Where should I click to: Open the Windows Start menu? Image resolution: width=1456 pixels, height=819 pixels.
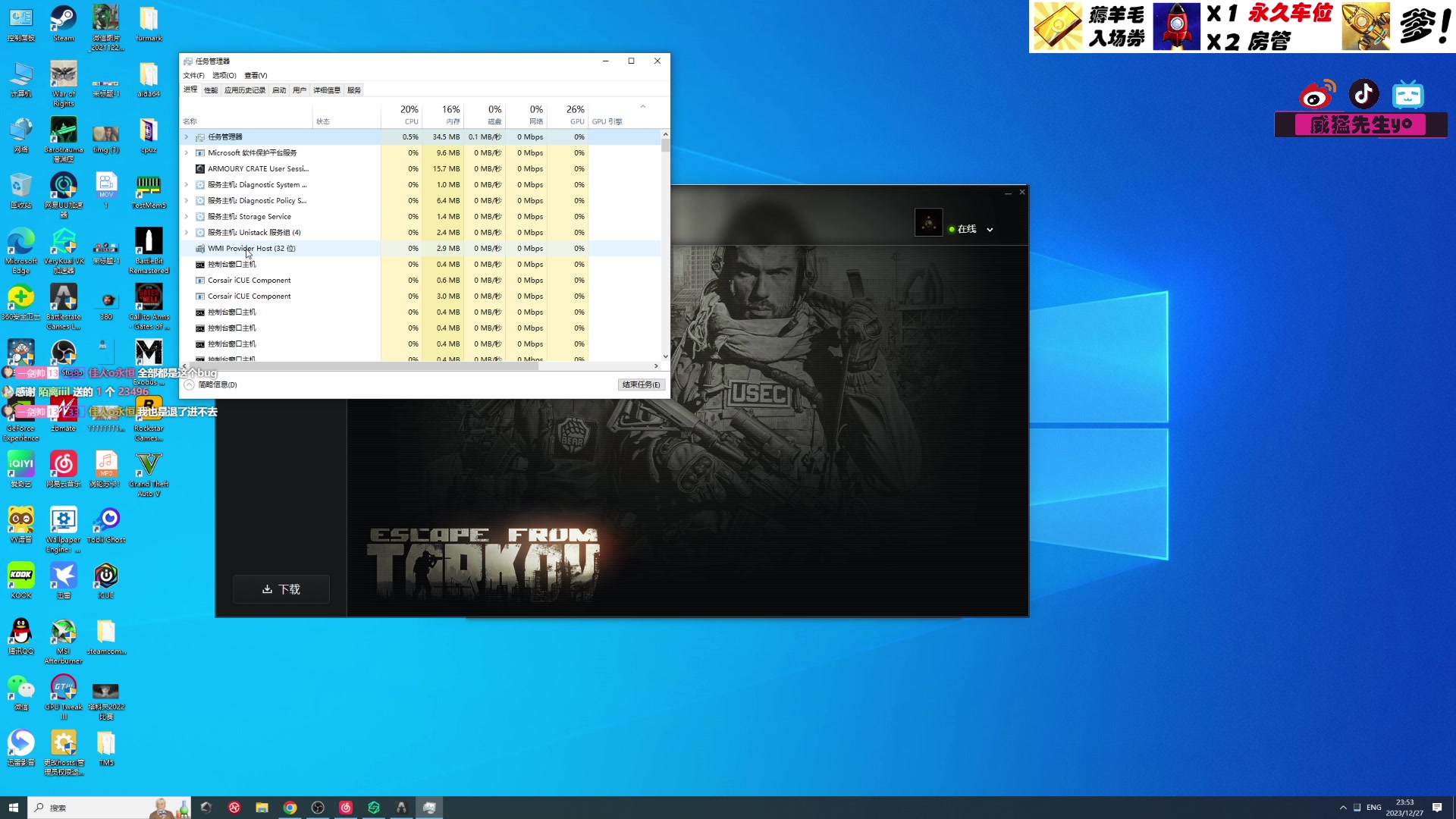pyautogui.click(x=13, y=808)
